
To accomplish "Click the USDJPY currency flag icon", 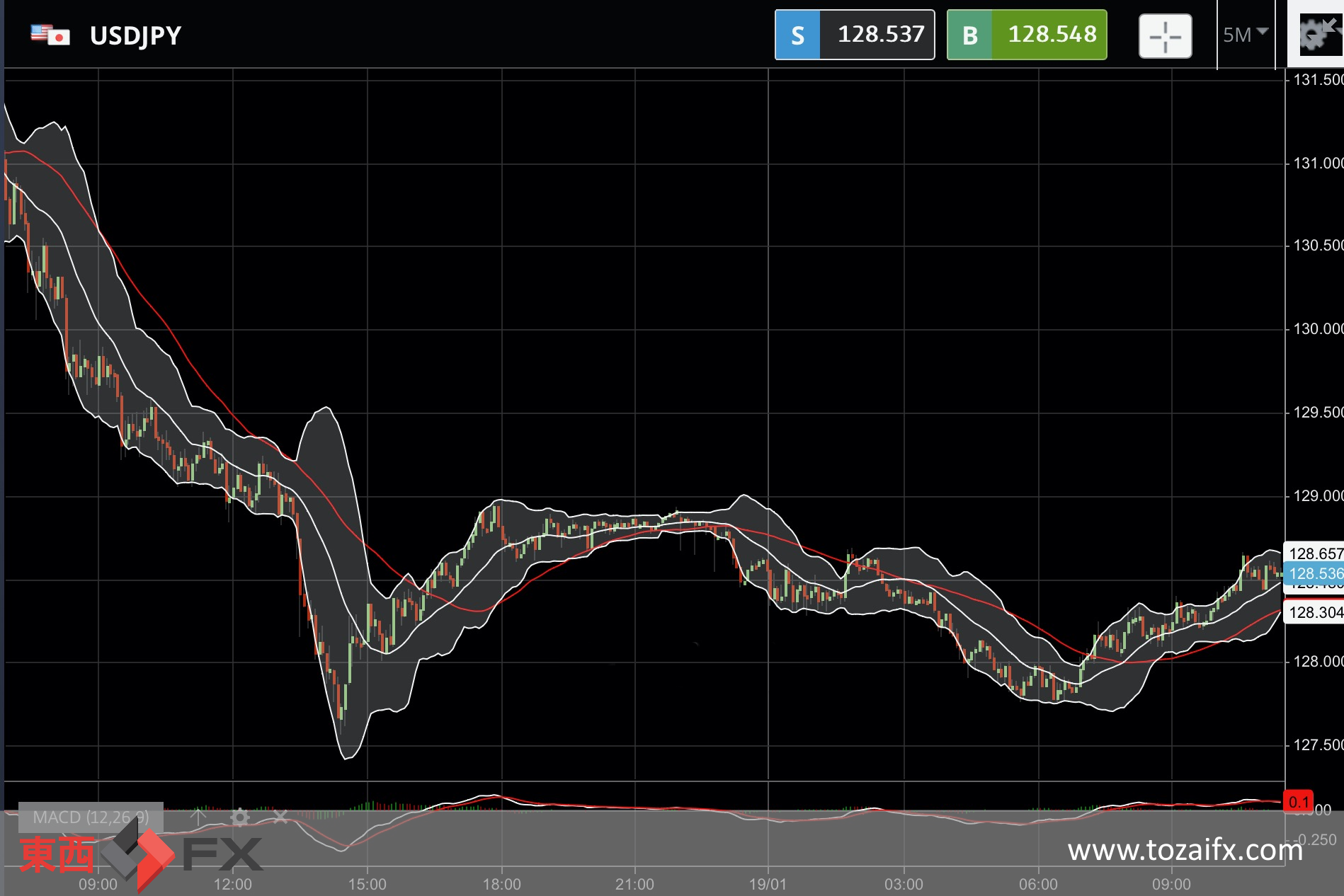I will pos(50,35).
